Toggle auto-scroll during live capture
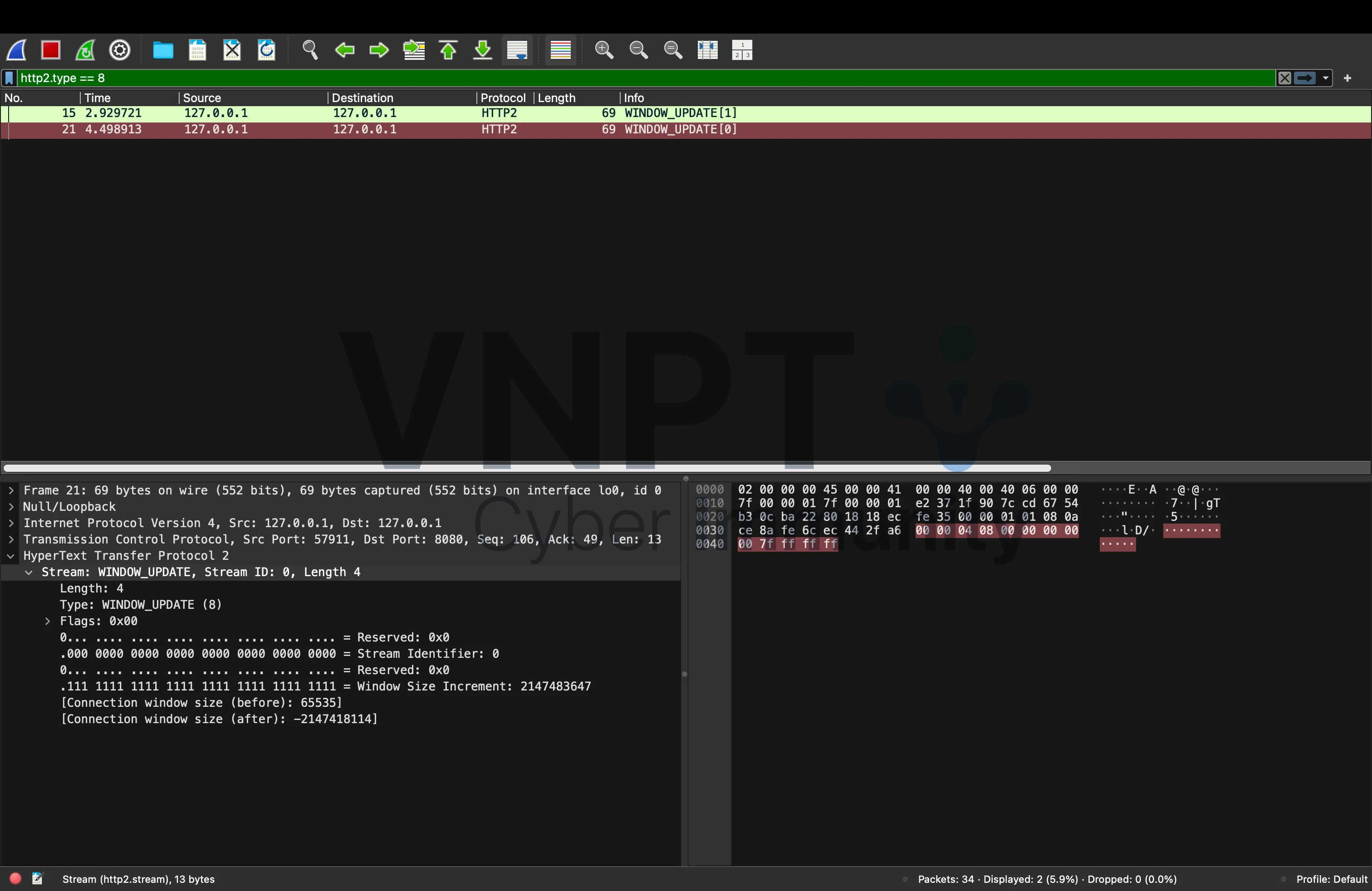The height and width of the screenshot is (891, 1372). [517, 50]
